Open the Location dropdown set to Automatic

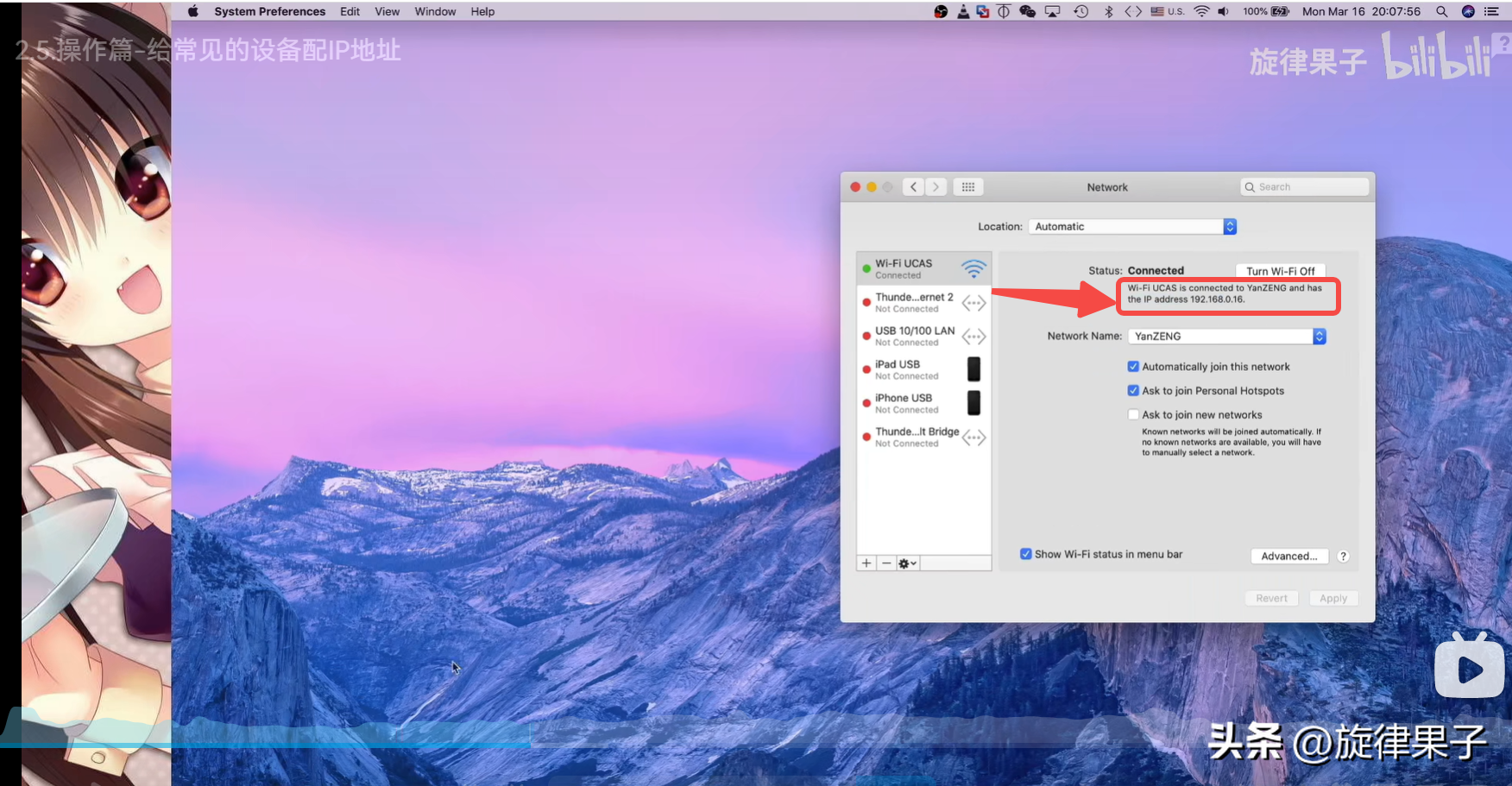(1132, 227)
